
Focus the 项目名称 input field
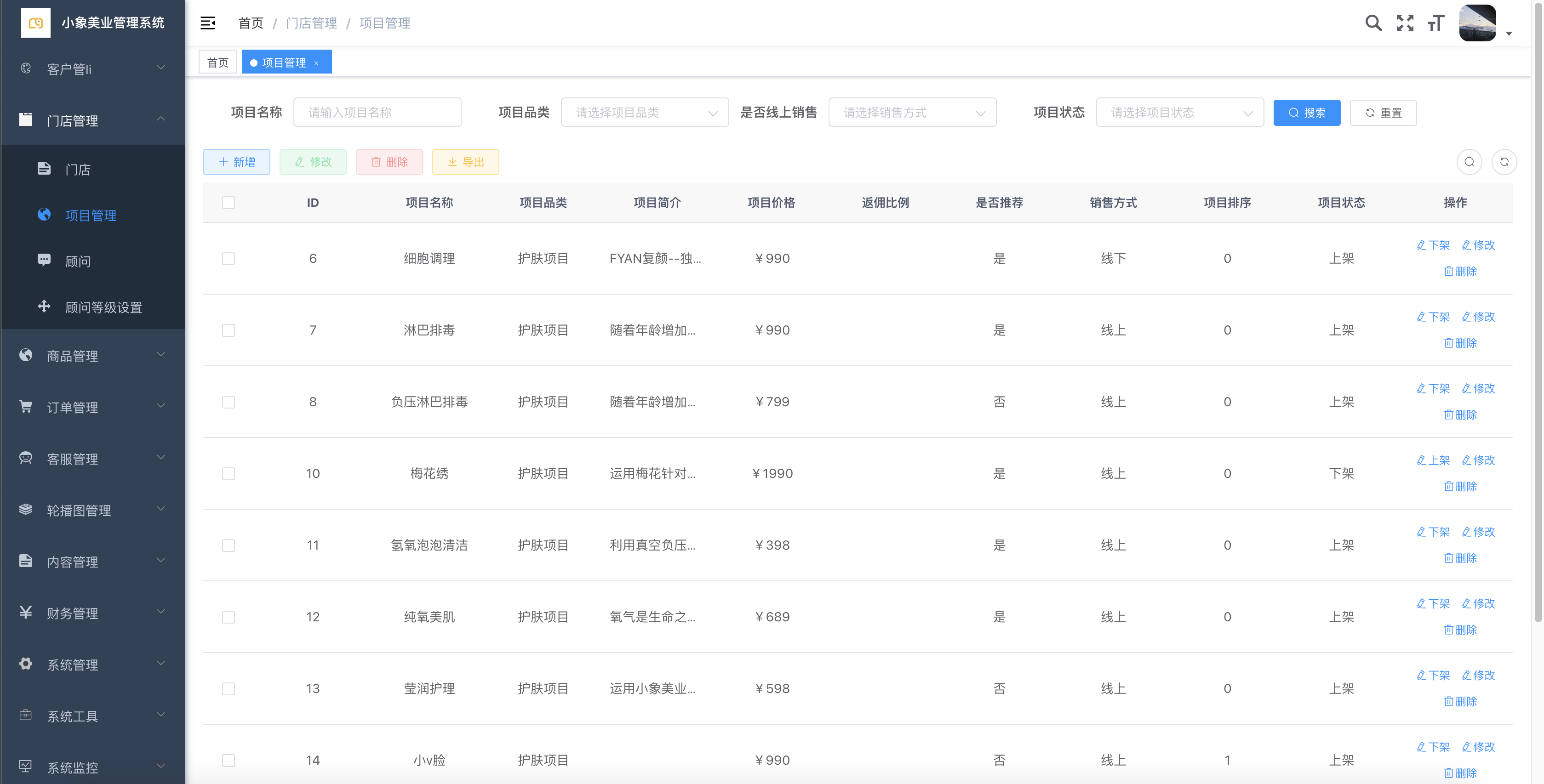(x=377, y=112)
